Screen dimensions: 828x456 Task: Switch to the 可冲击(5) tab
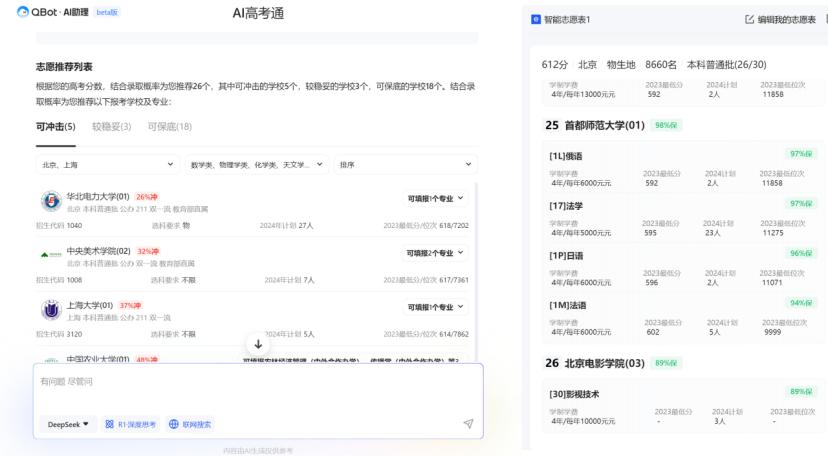[55, 127]
